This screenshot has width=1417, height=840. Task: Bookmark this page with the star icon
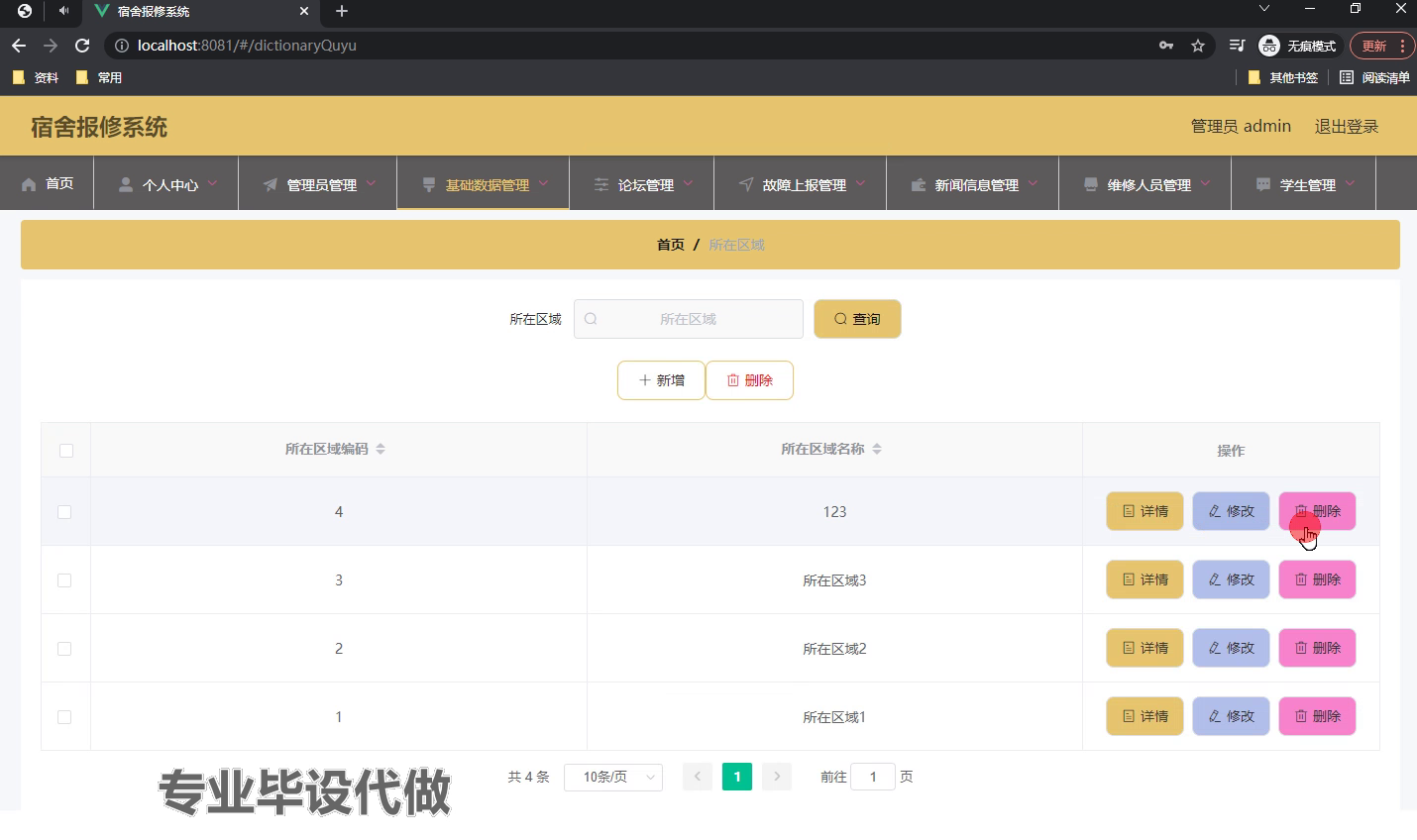click(x=1198, y=46)
